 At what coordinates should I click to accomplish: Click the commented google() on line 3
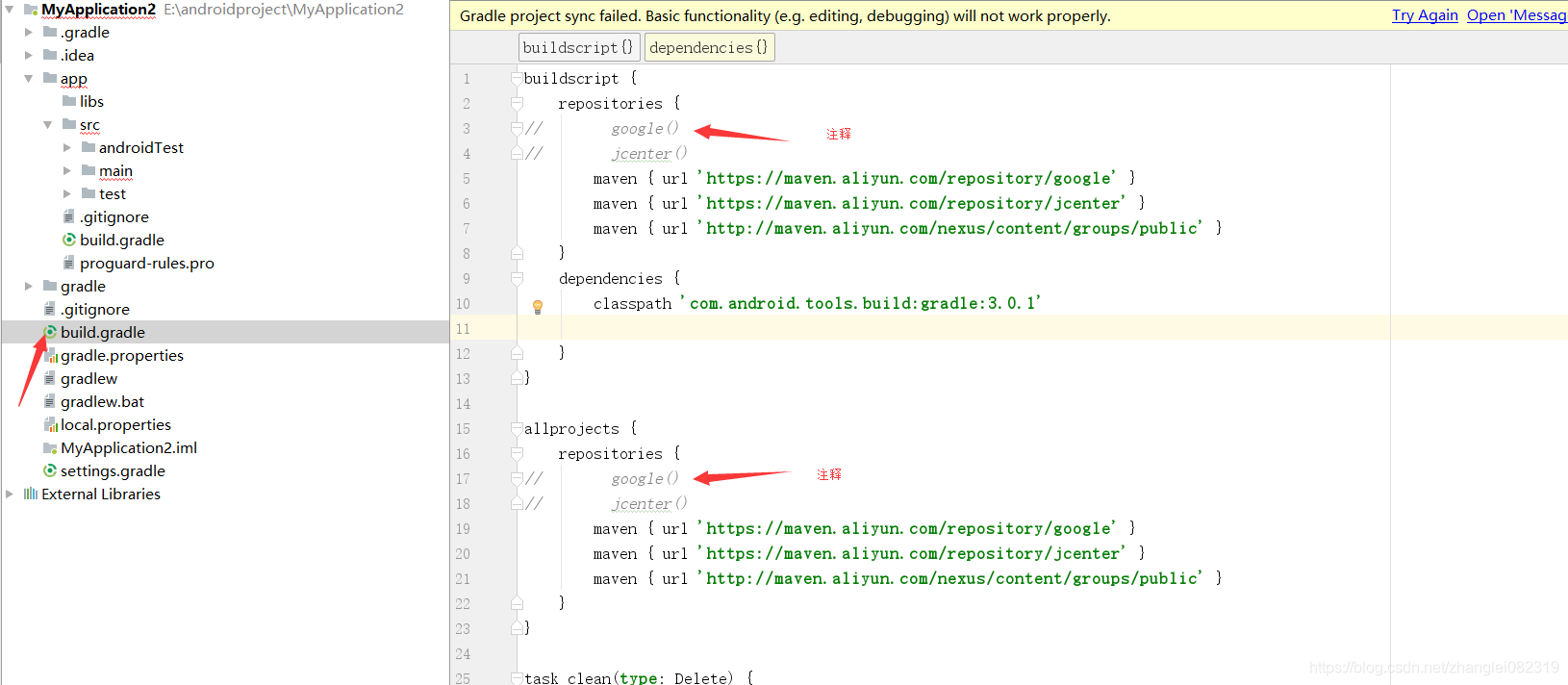pos(645,128)
